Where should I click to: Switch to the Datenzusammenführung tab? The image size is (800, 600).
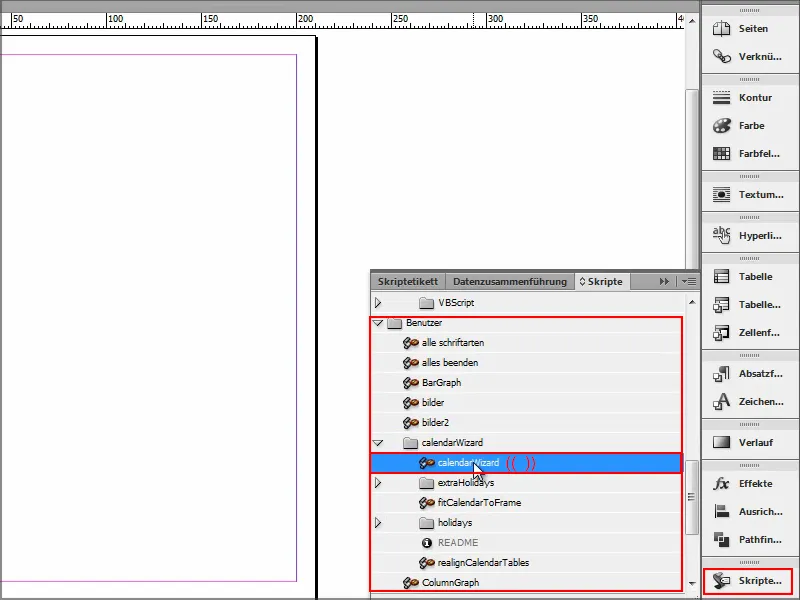coord(510,282)
